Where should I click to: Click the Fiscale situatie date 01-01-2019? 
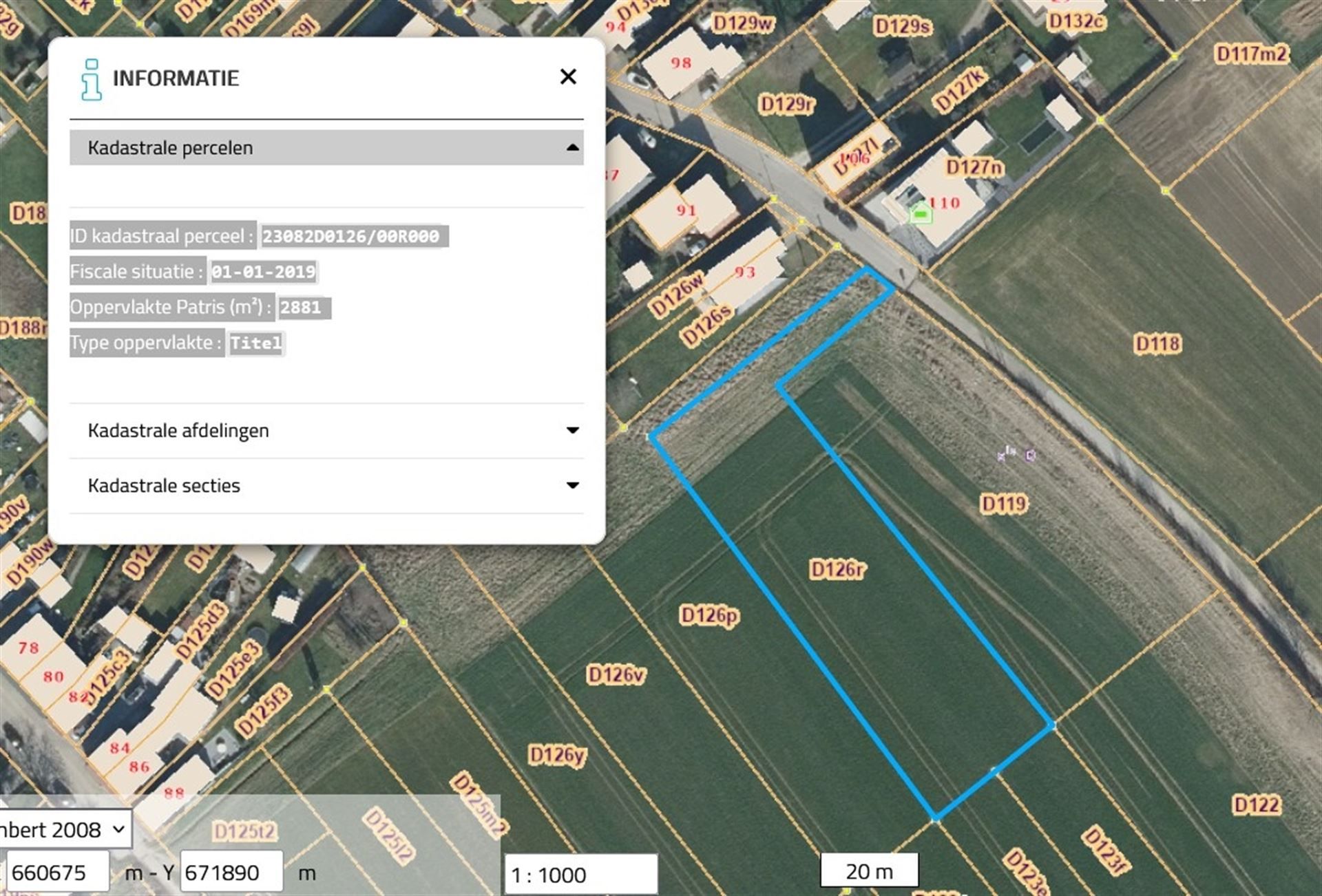click(263, 272)
